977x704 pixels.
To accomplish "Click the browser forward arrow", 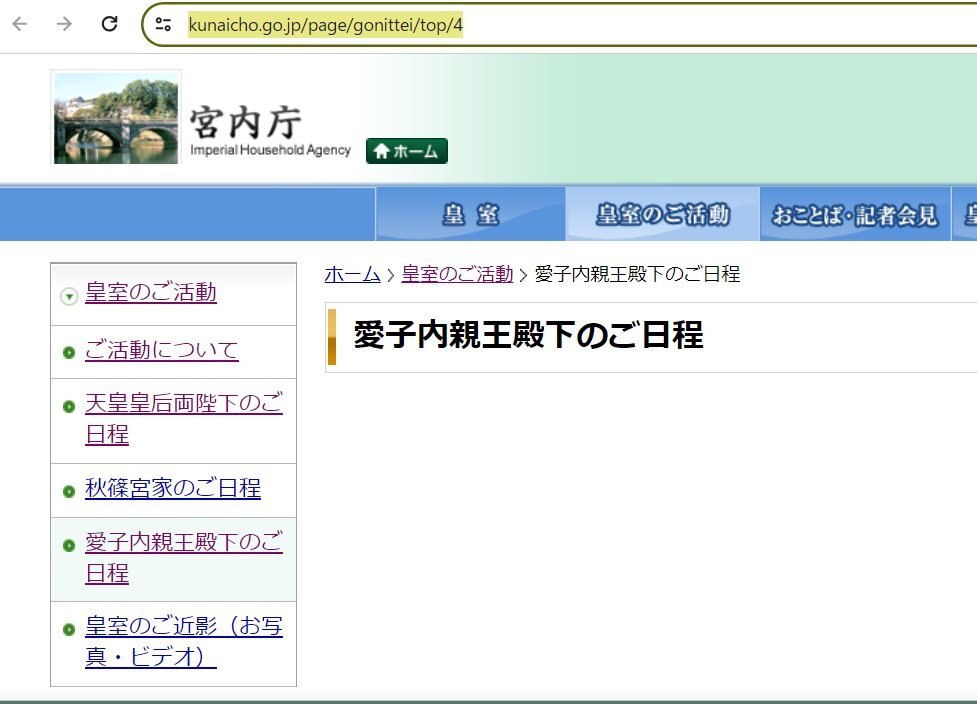I will (x=64, y=24).
